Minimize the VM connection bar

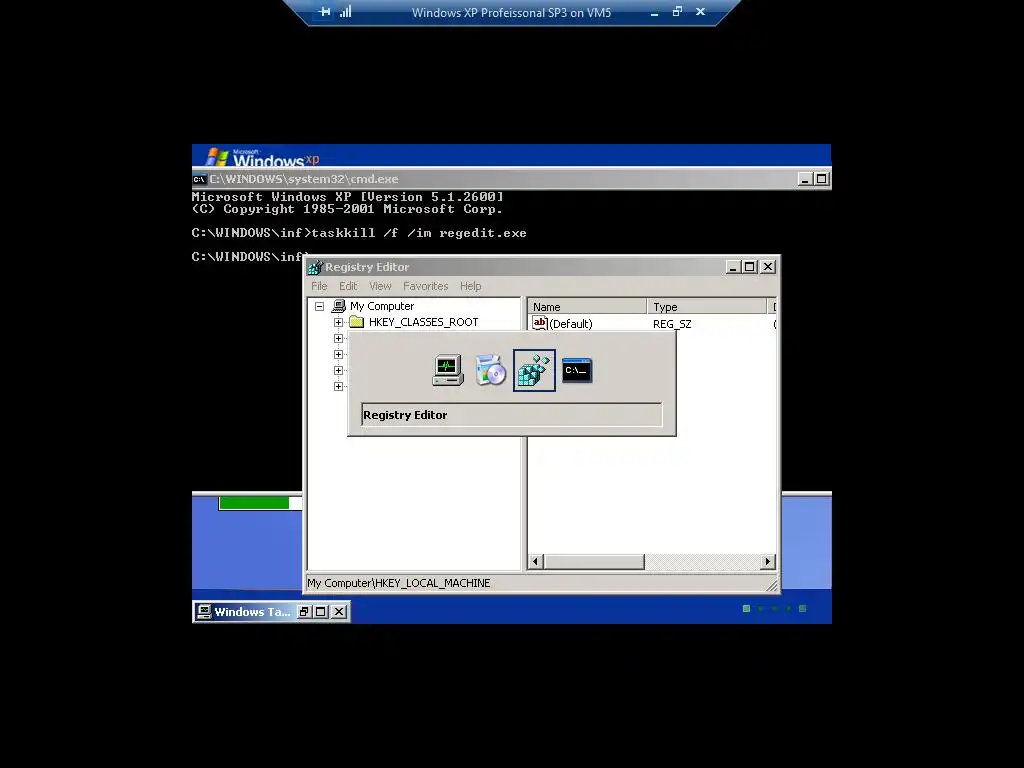point(654,12)
